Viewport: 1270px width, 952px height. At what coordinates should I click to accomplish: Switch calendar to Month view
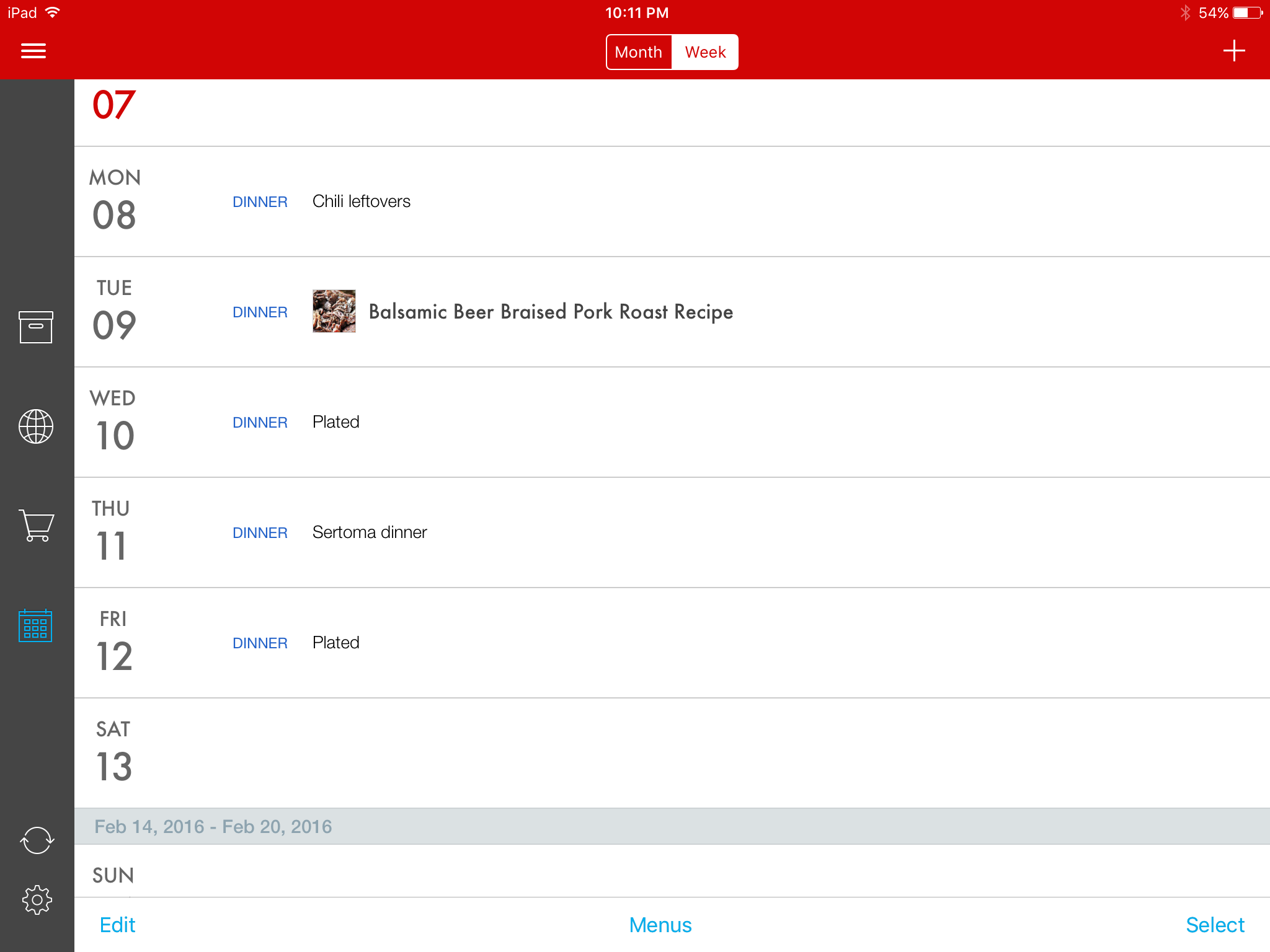(639, 52)
